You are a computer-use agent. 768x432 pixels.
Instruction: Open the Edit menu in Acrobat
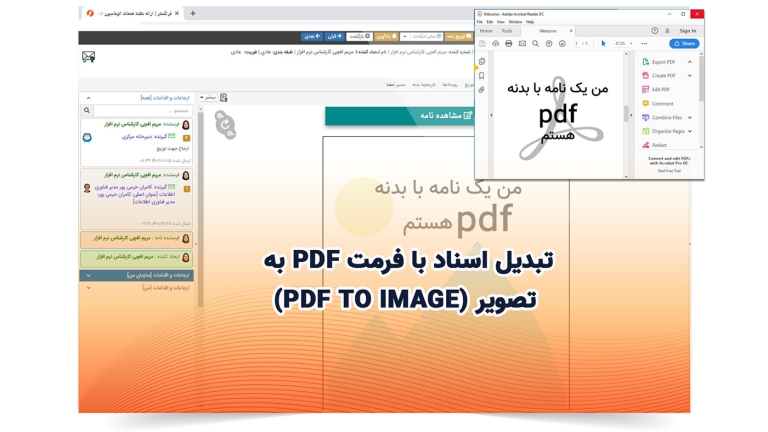click(489, 22)
